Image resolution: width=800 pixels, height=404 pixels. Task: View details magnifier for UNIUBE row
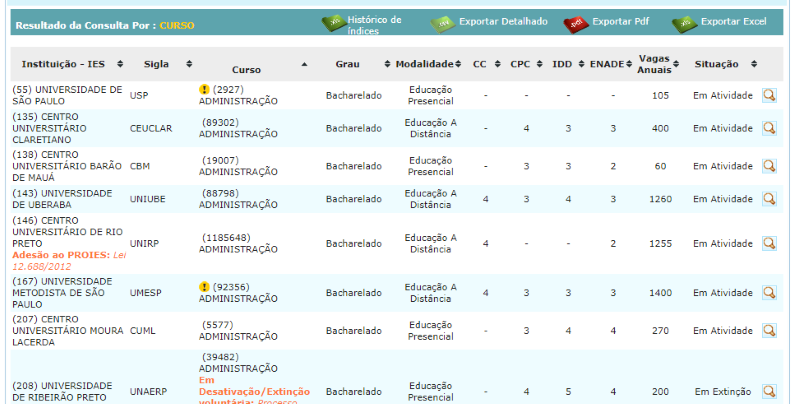click(769, 199)
